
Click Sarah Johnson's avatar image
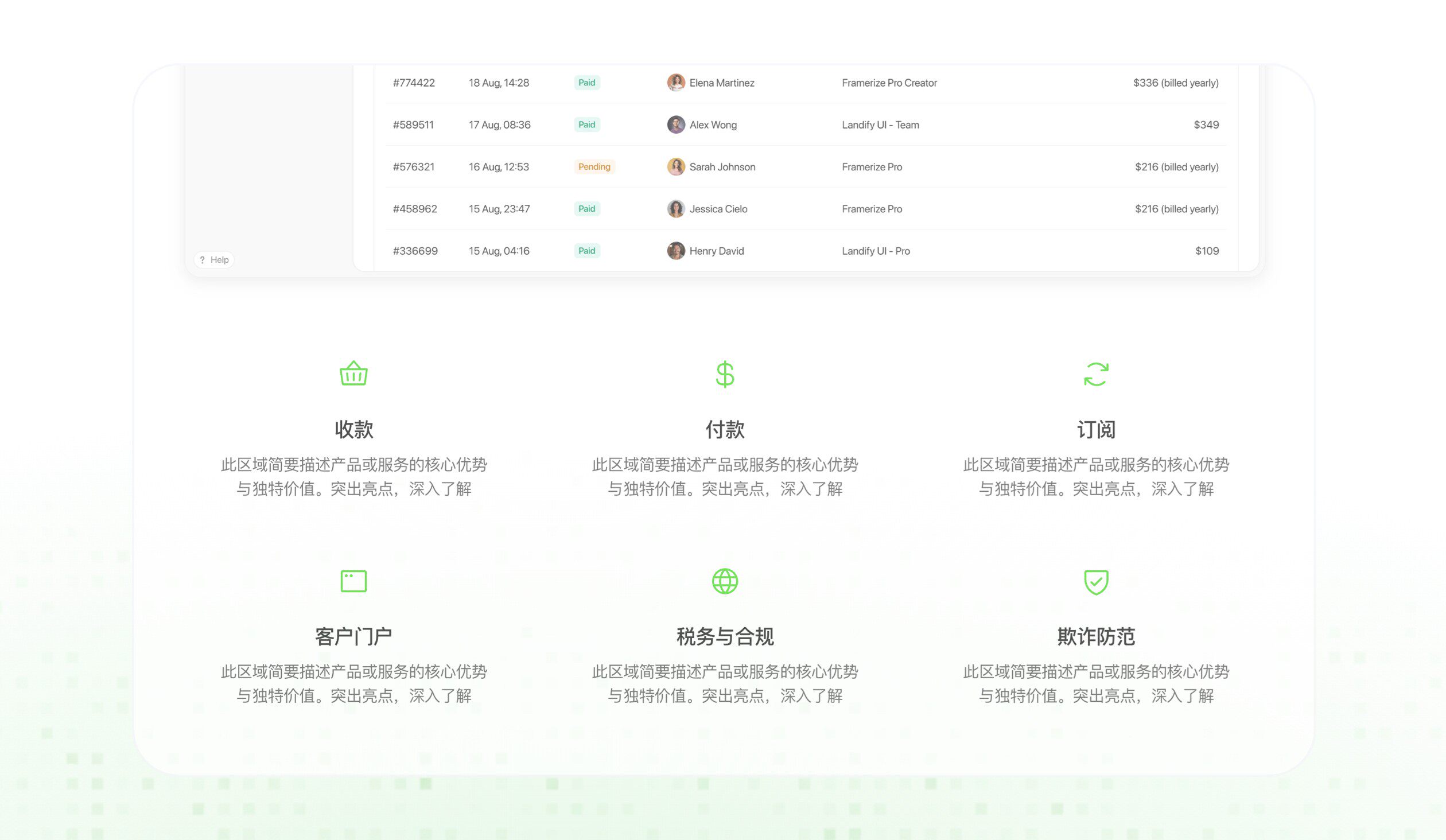pyautogui.click(x=676, y=167)
